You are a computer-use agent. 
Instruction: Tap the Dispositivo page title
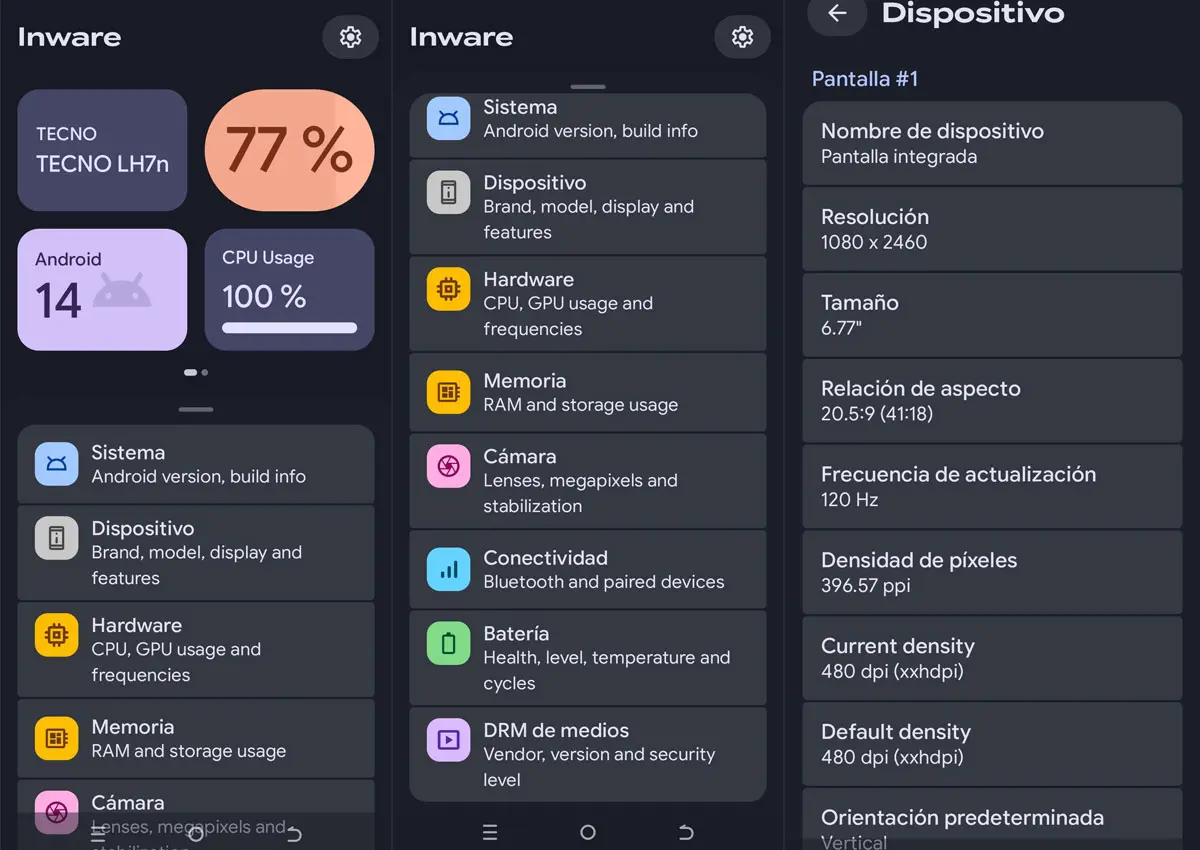click(x=973, y=14)
